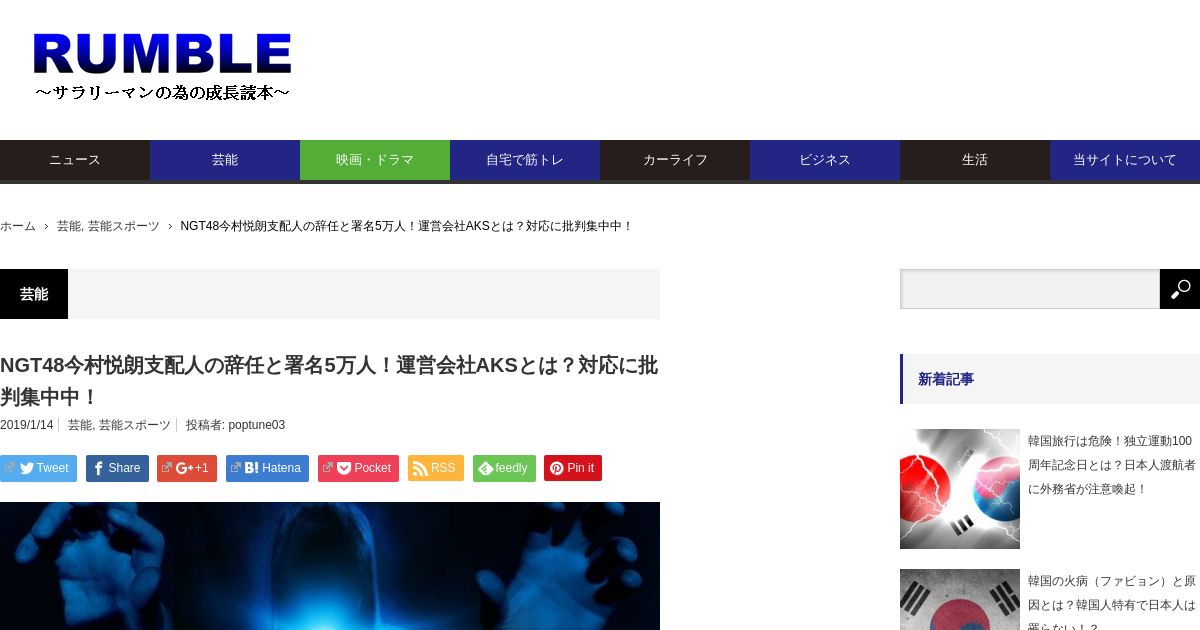Screen dimensions: 1200x630
Task: Save article to Pocket button
Action: [x=358, y=468]
